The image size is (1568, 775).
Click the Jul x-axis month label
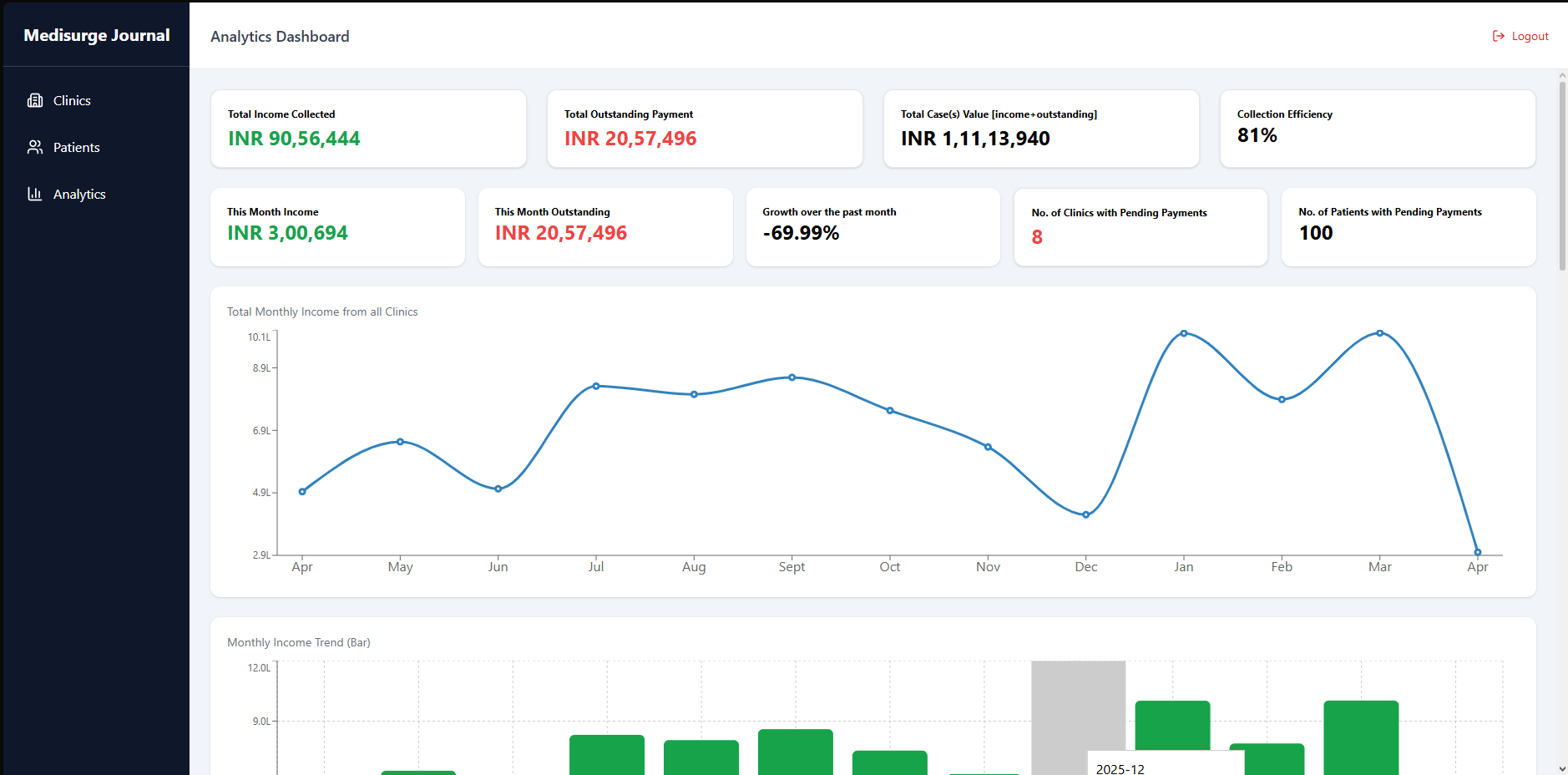click(596, 567)
